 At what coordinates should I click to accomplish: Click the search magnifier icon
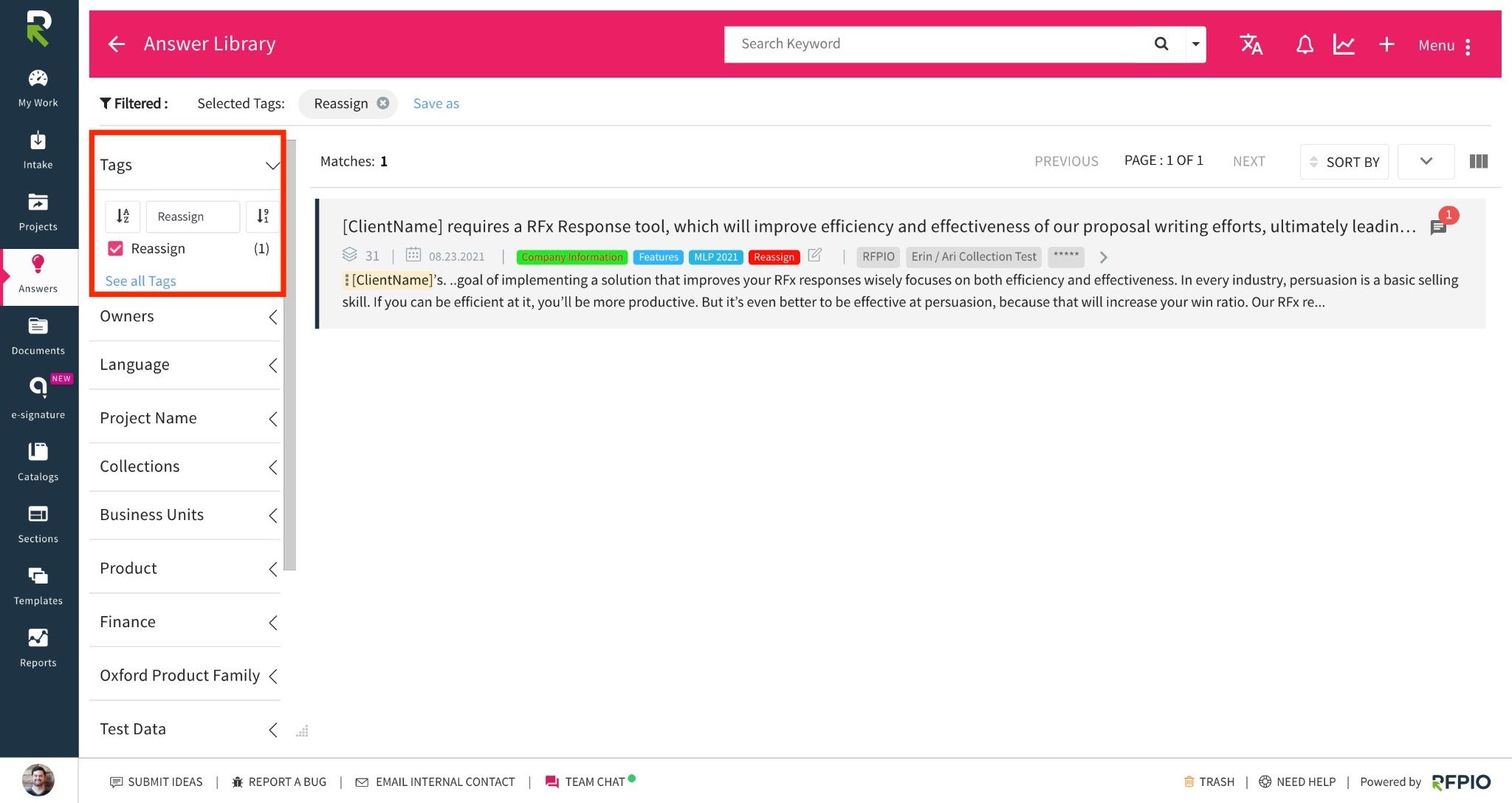(x=1161, y=44)
